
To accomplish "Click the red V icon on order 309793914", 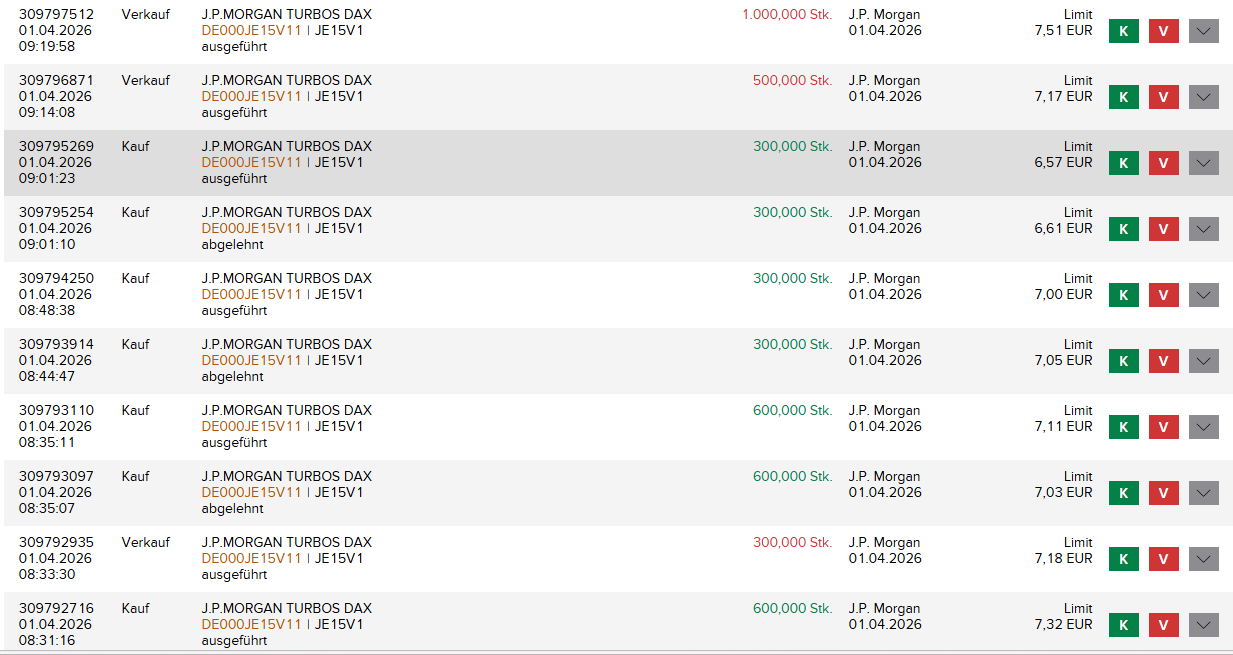I will pyautogui.click(x=1163, y=361).
